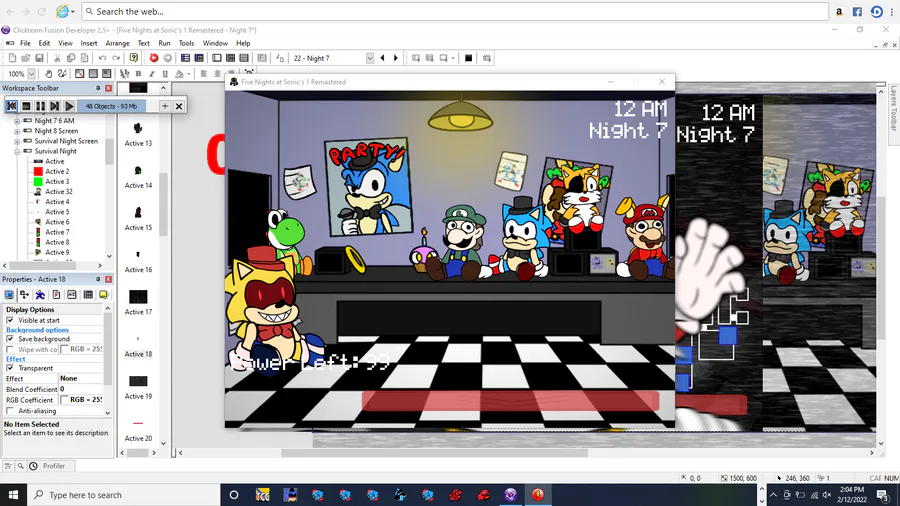900x506 pixels.
Task: Click the RGB Coefficient color swatch
Action: point(64,400)
